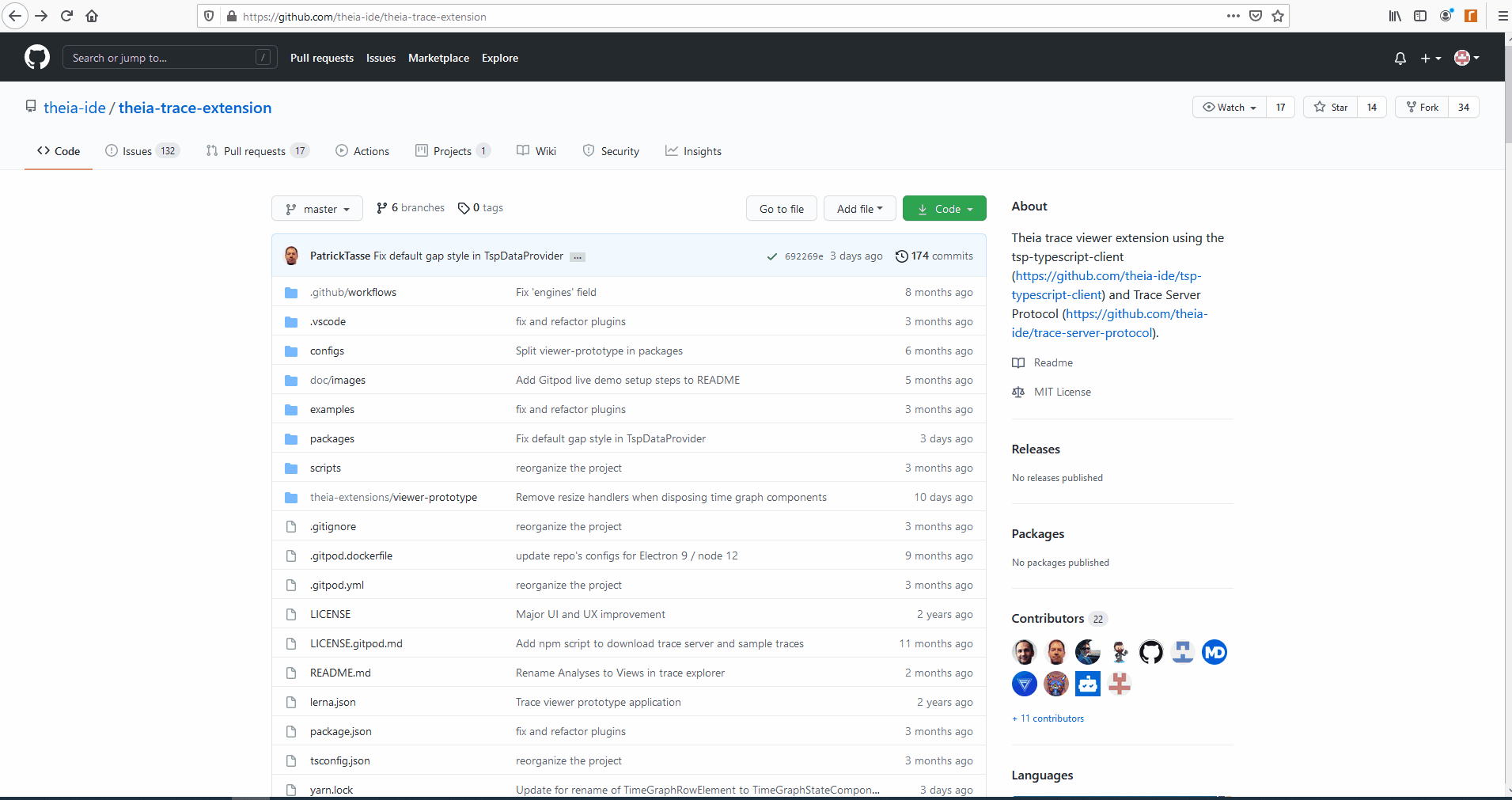This screenshot has height=800, width=1512.
Task: Open page actions three-dot menu in address bar
Action: [x=1233, y=16]
